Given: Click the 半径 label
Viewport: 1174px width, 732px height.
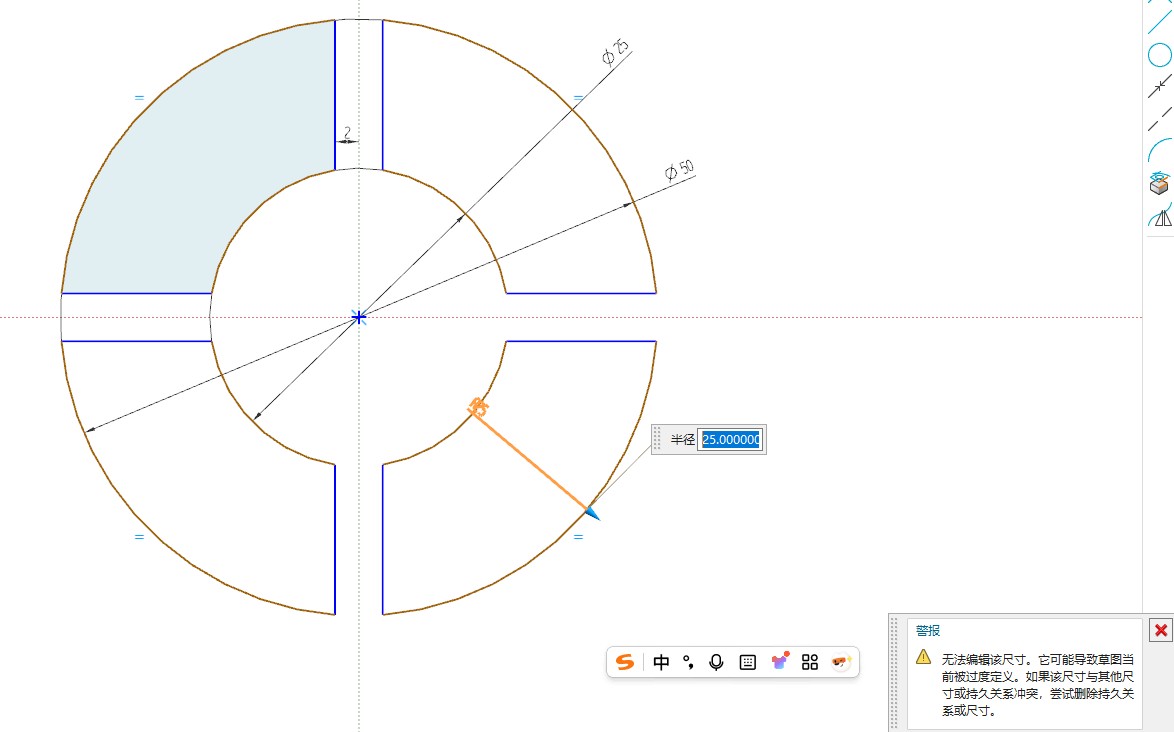Looking at the screenshot, I should pos(682,439).
